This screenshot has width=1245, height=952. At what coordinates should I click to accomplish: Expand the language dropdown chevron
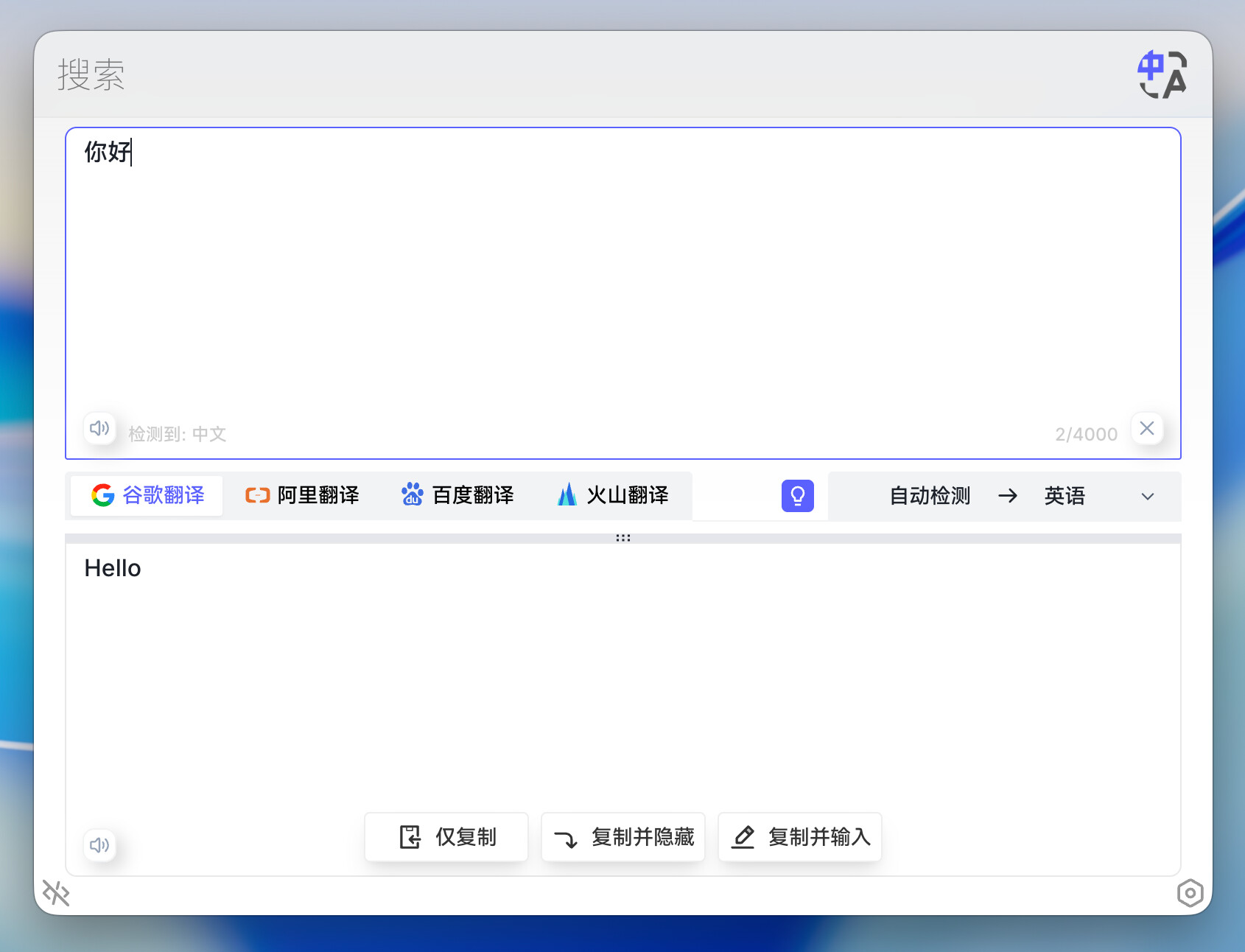point(1148,497)
